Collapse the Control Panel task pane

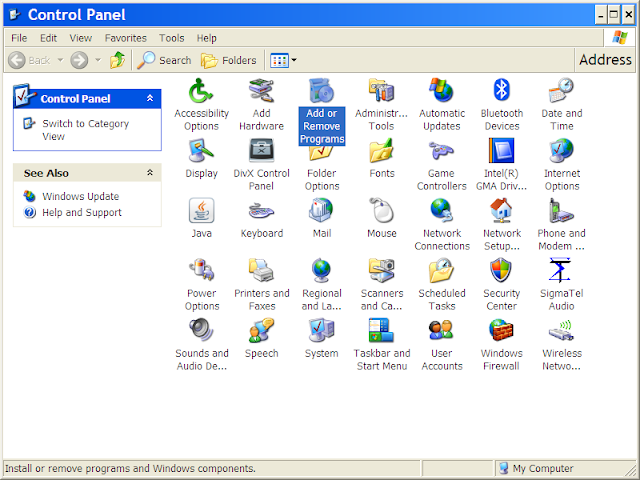pos(150,98)
